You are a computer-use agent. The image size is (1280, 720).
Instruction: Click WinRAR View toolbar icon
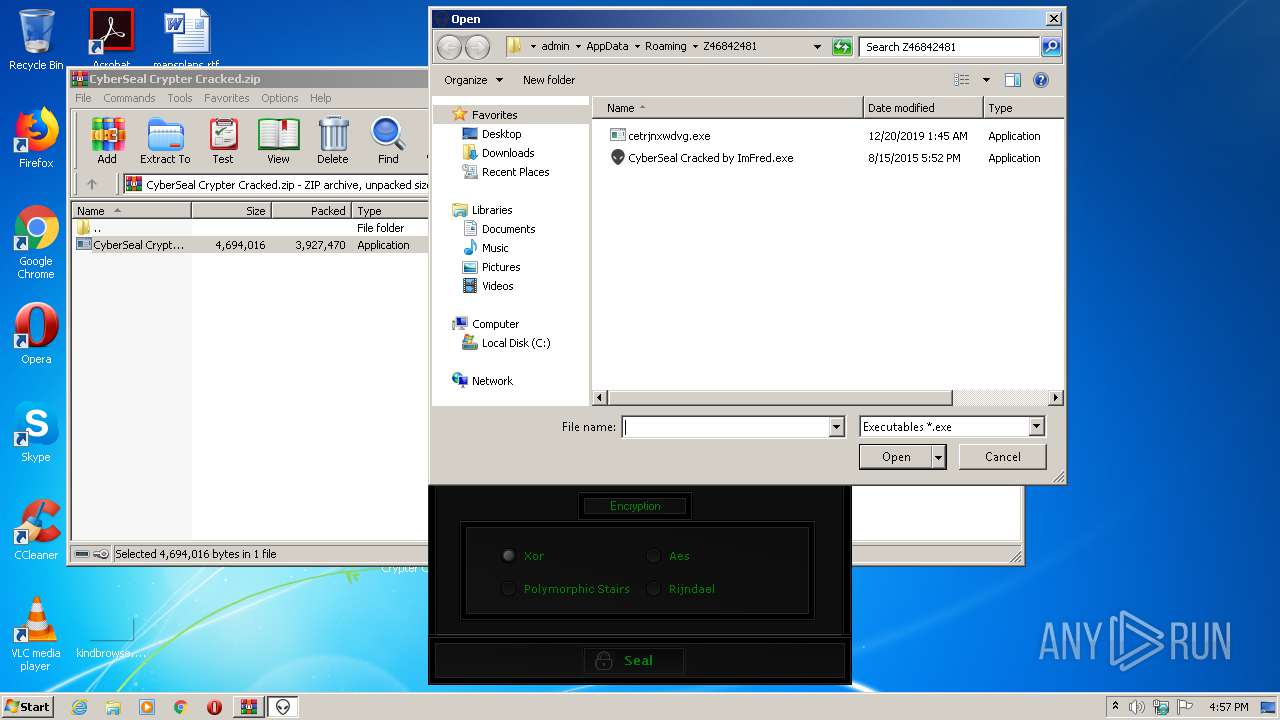[x=278, y=141]
